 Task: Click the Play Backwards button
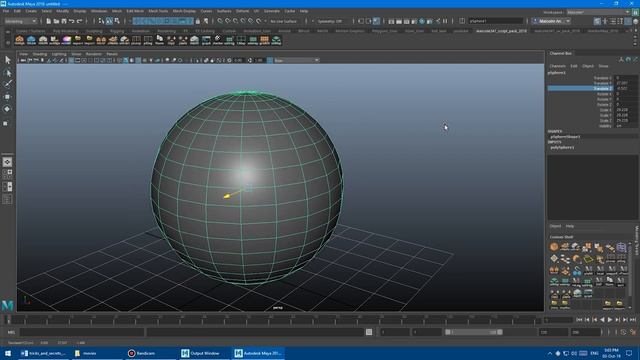pos(602,320)
